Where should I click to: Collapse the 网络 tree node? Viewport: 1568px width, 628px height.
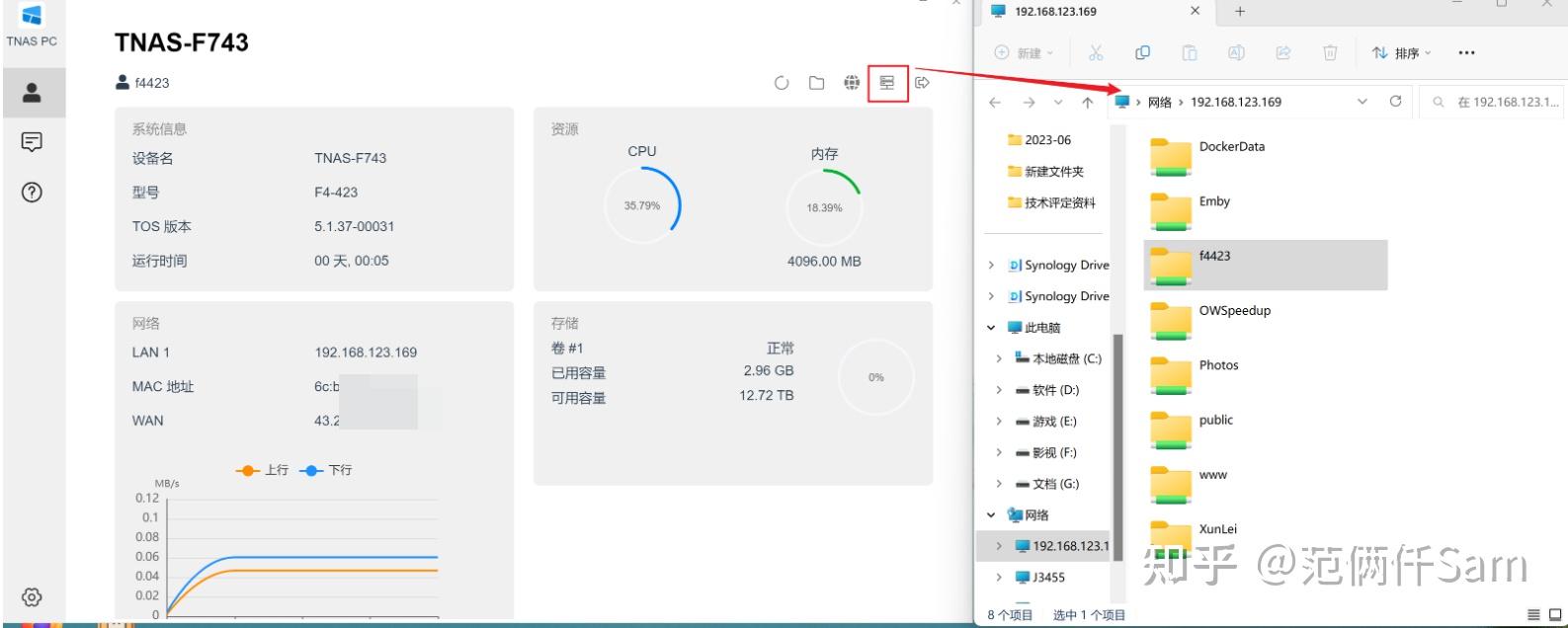click(x=991, y=514)
